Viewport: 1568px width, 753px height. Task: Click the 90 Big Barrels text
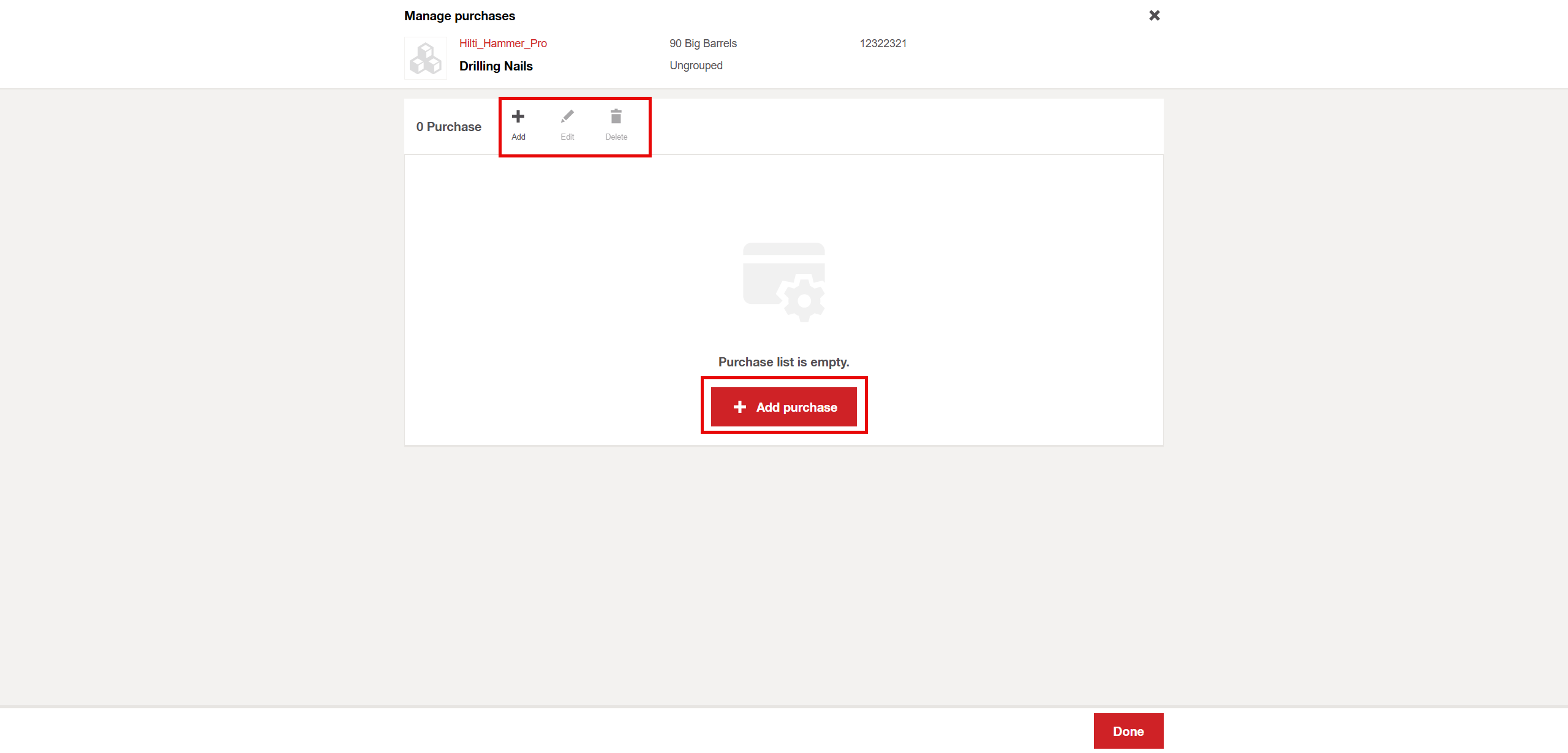pyautogui.click(x=703, y=44)
